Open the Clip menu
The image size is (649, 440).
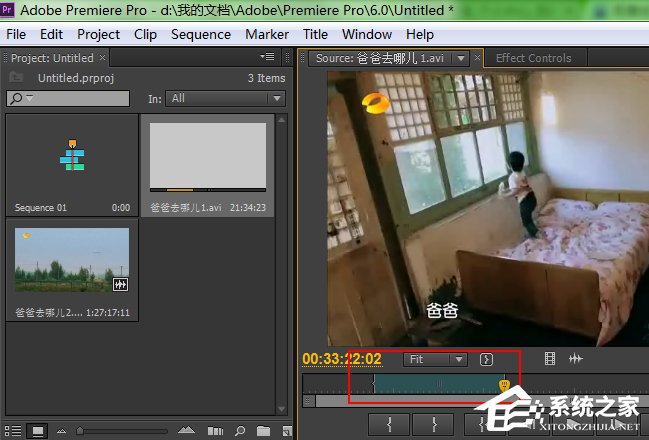tap(145, 34)
